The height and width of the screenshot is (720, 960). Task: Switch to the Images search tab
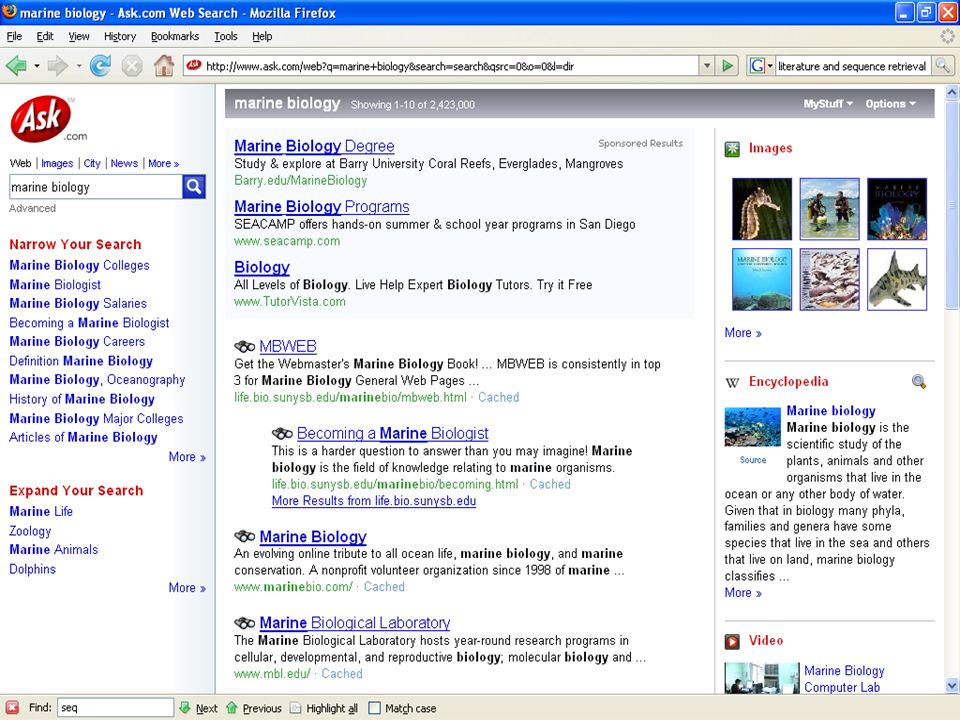(57, 163)
